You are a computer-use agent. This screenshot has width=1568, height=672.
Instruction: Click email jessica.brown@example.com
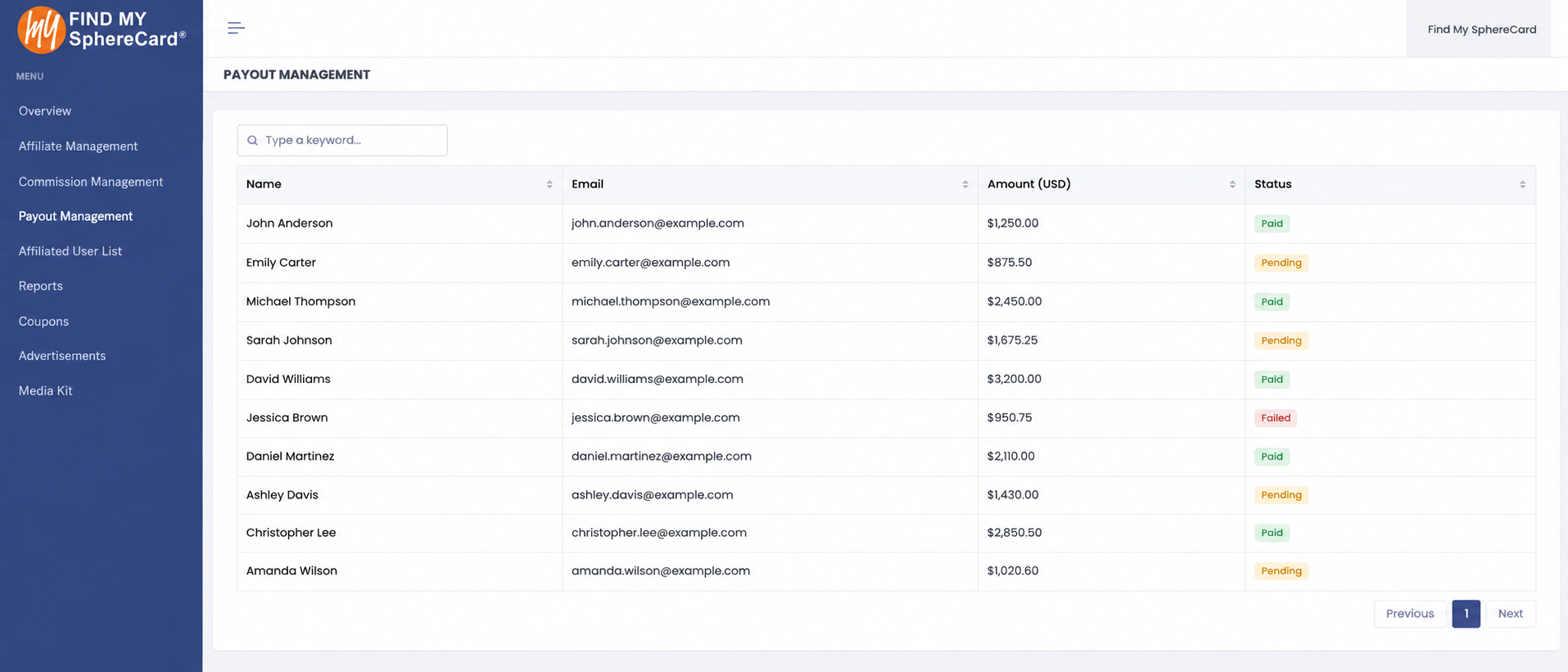point(655,418)
